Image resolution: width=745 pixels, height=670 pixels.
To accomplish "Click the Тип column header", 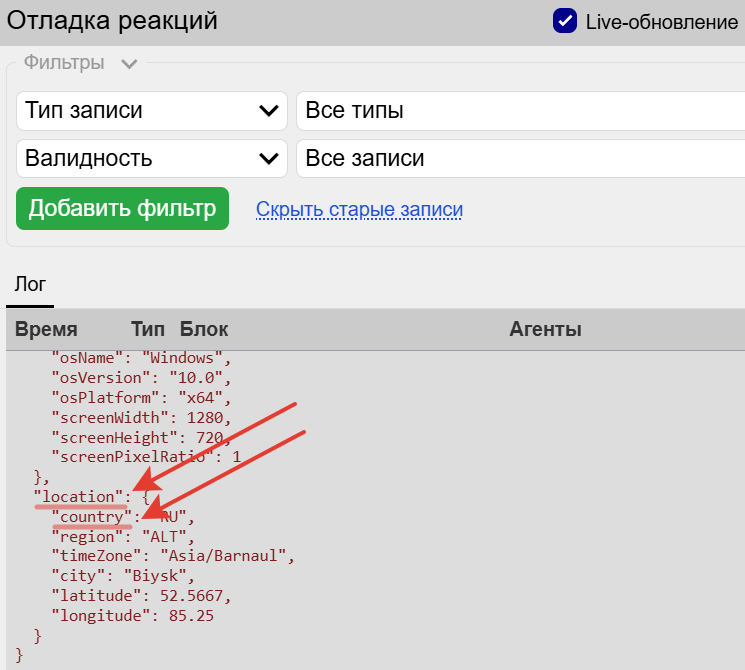I will point(148,329).
